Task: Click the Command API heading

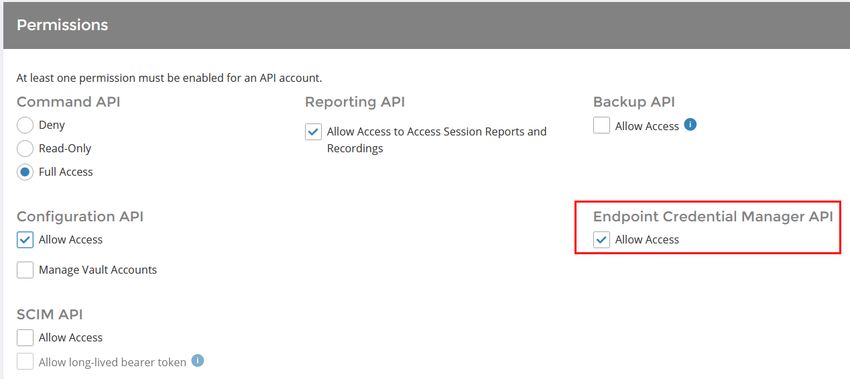Action: pos(68,102)
